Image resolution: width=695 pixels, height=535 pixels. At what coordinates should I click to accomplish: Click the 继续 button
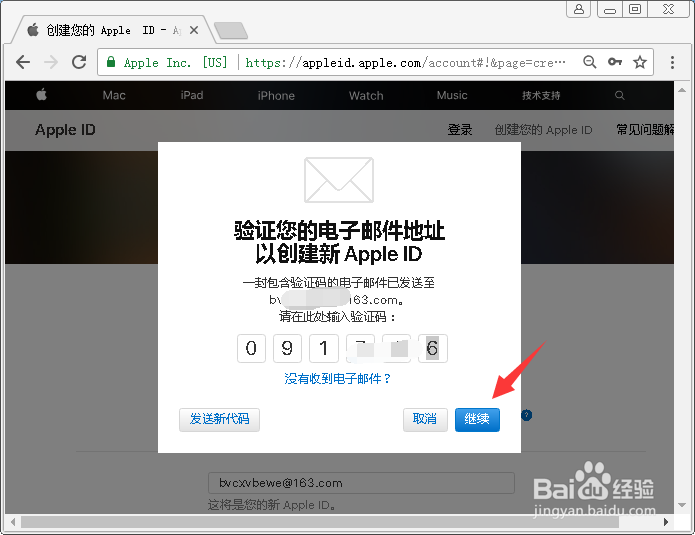(477, 419)
